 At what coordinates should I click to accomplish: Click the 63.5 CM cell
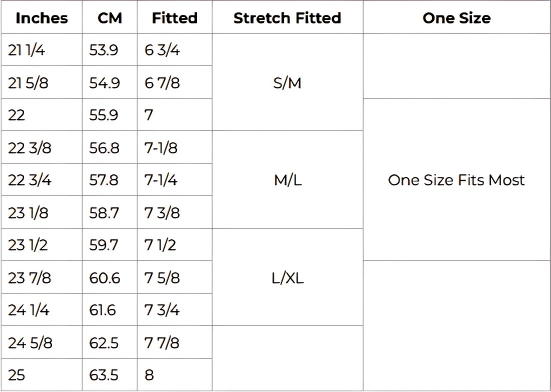[x=110, y=375]
